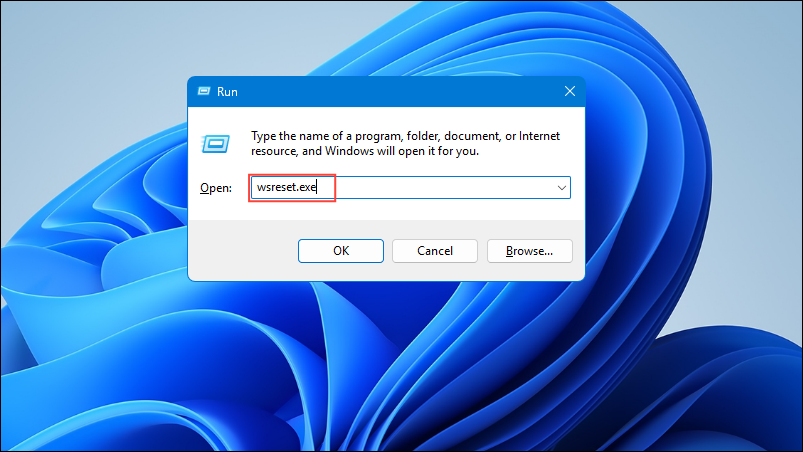Expand the Open combo box dropdown arrow
Screen dimensions: 803x452
[x=562, y=188]
